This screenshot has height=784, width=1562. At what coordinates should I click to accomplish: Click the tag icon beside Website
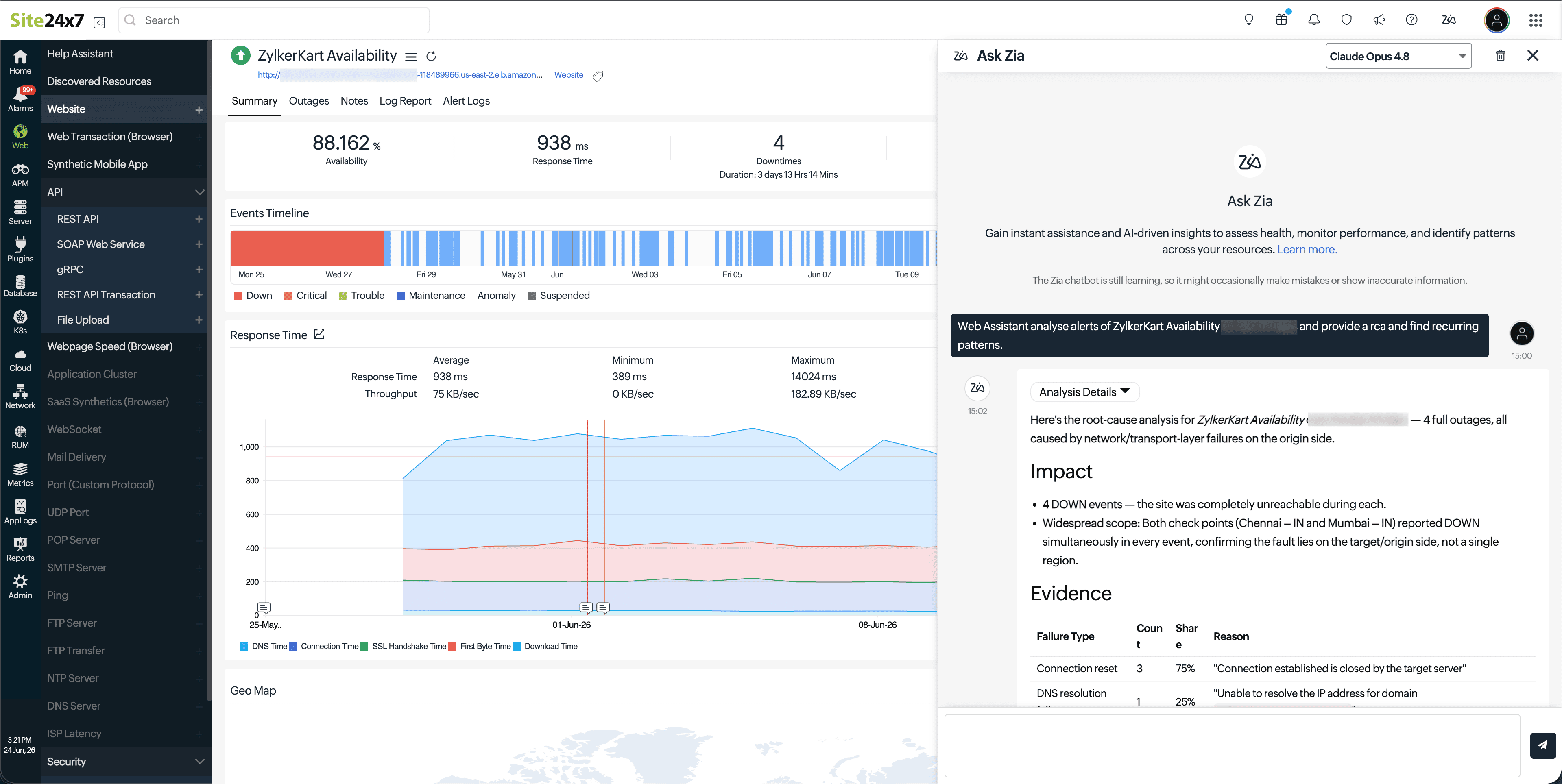tap(598, 76)
